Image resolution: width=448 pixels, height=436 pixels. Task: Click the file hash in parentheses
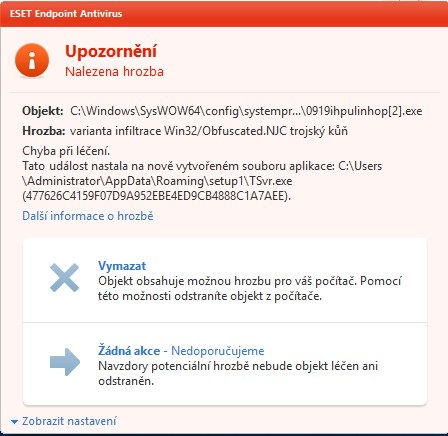[156, 196]
